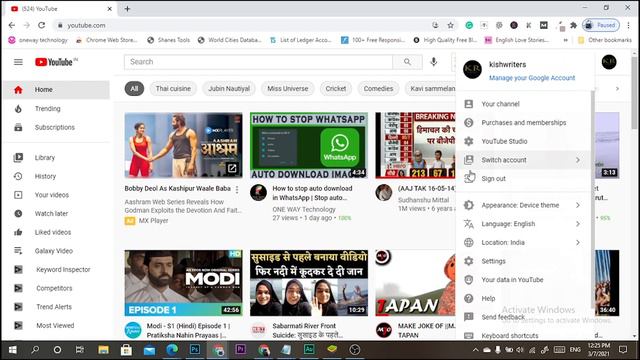This screenshot has width=640, height=360.
Task: Select the Miss Universe chip
Action: pos(288,89)
